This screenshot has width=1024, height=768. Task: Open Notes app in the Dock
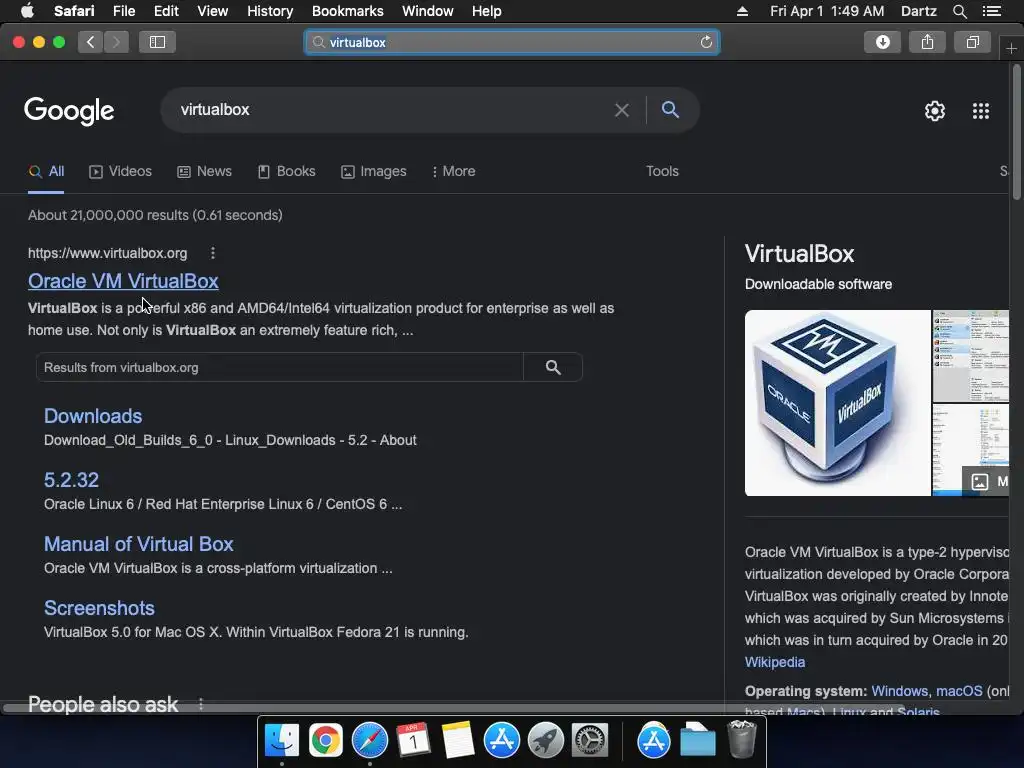457,740
